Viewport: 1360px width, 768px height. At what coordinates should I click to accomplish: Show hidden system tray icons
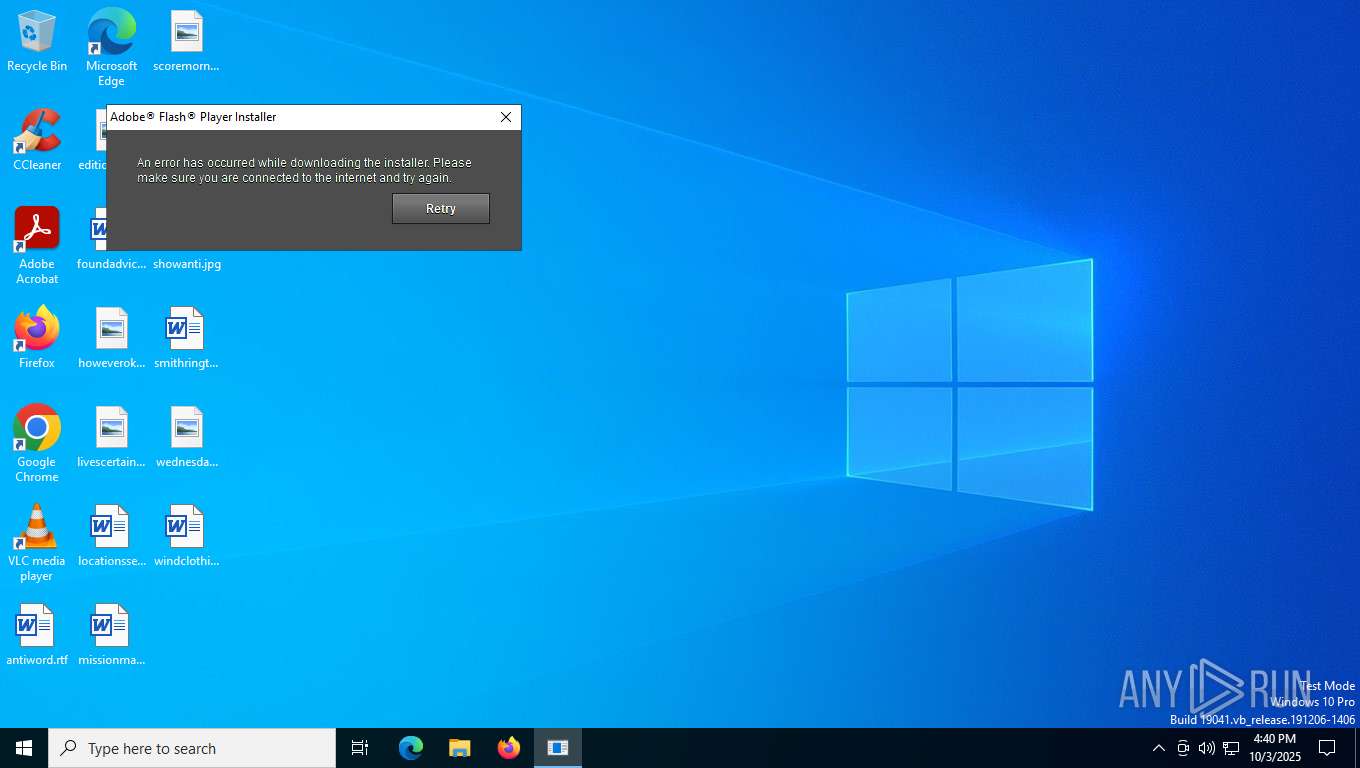point(1158,748)
